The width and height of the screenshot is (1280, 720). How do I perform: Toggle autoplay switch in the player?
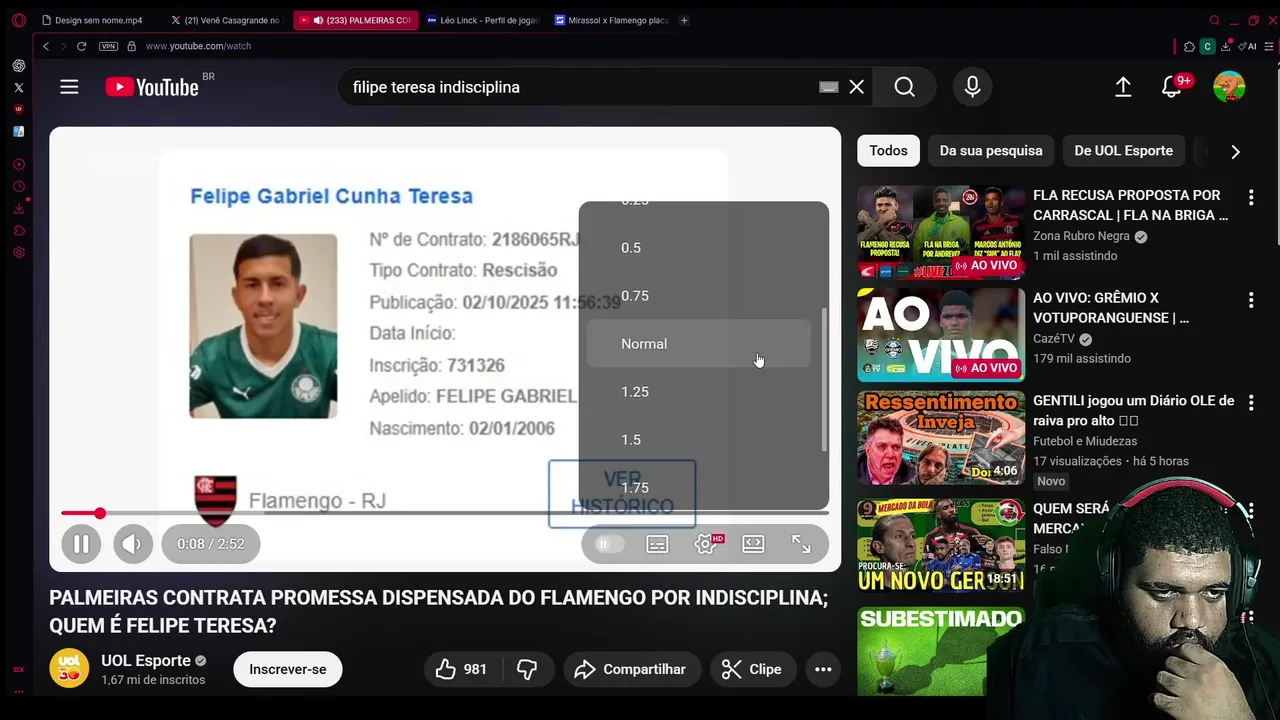pyautogui.click(x=609, y=544)
